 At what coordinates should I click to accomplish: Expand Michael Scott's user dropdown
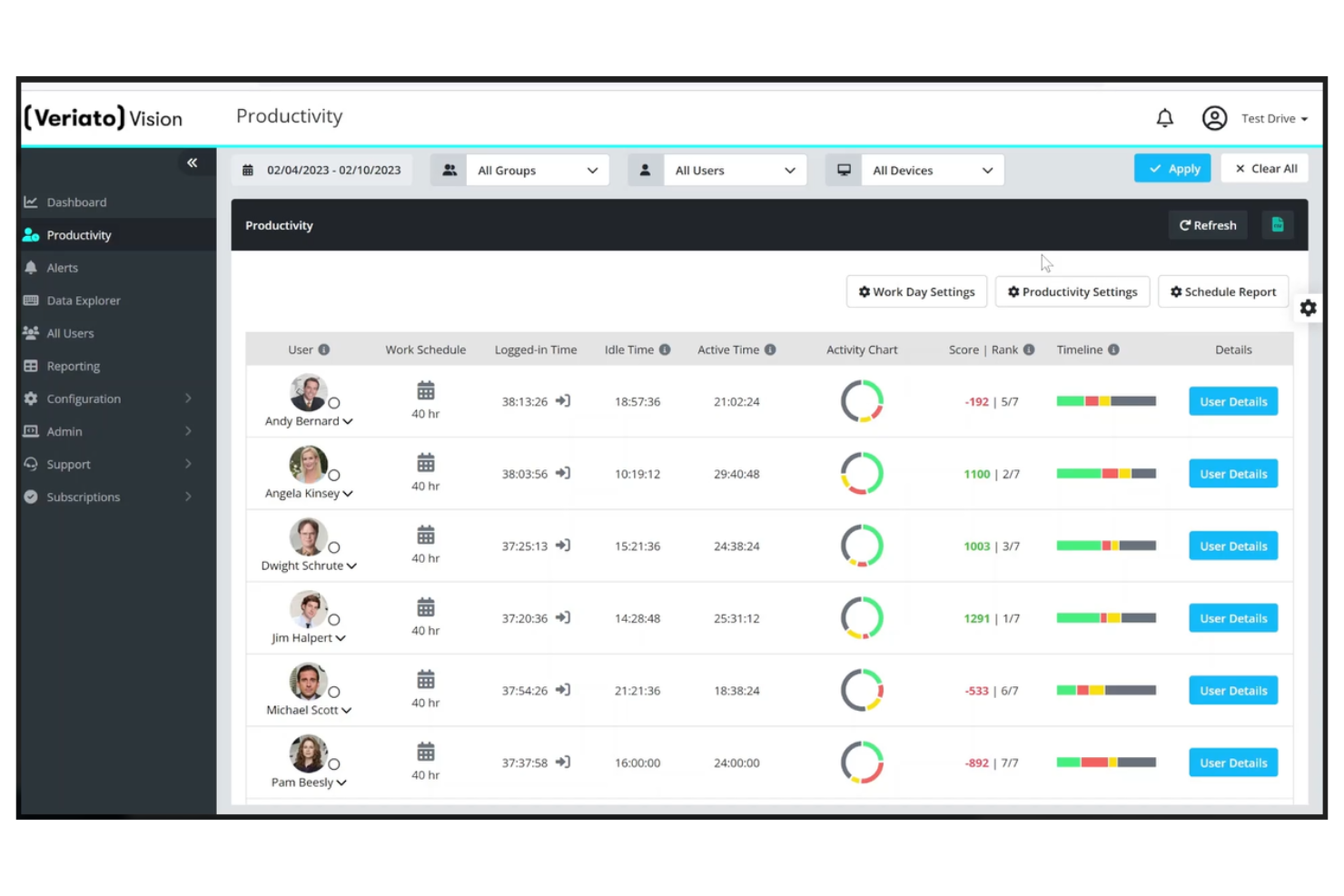[346, 711]
